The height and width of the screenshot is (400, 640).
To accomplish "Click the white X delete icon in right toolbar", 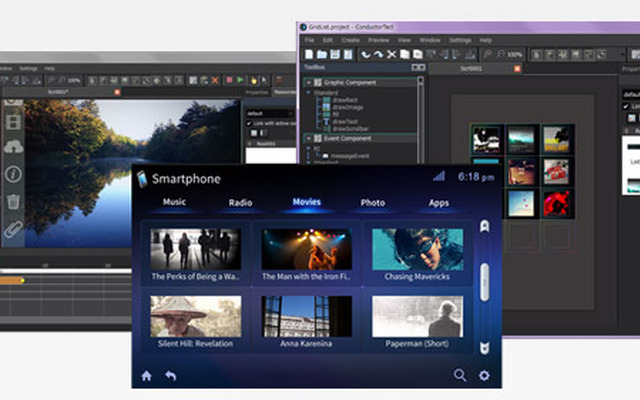I will coord(391,54).
